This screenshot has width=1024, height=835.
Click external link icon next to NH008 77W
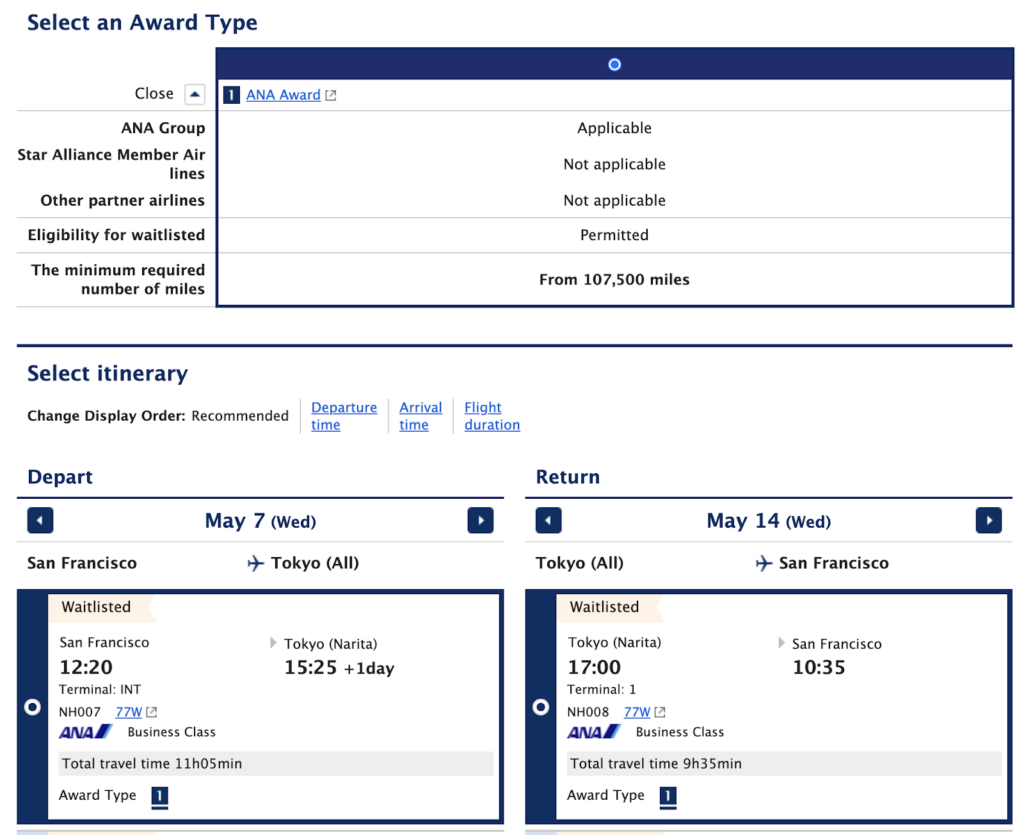point(660,712)
